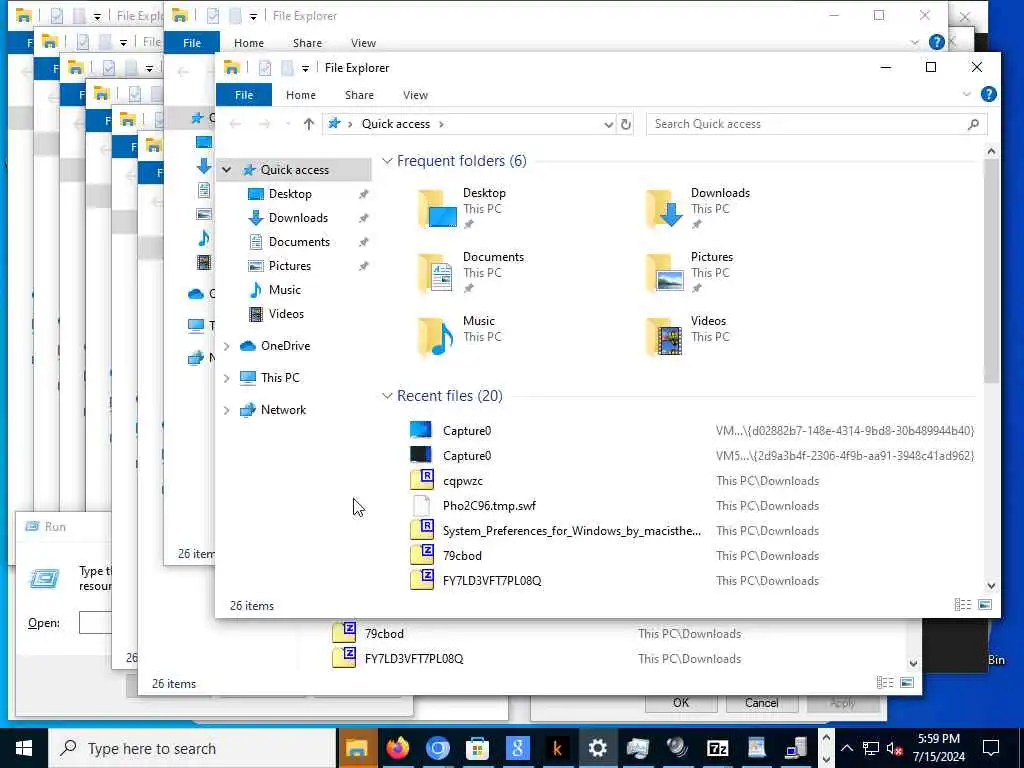Open the orange k app on the taskbar
This screenshot has height=768, width=1024.
pyautogui.click(x=557, y=748)
